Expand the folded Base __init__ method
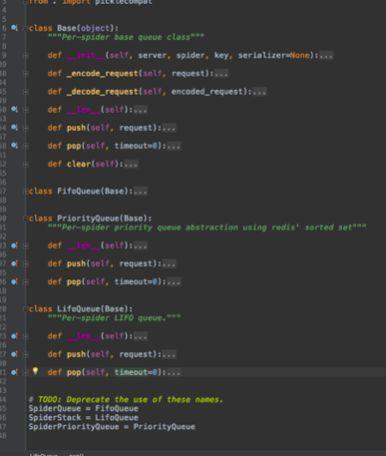 point(26,55)
